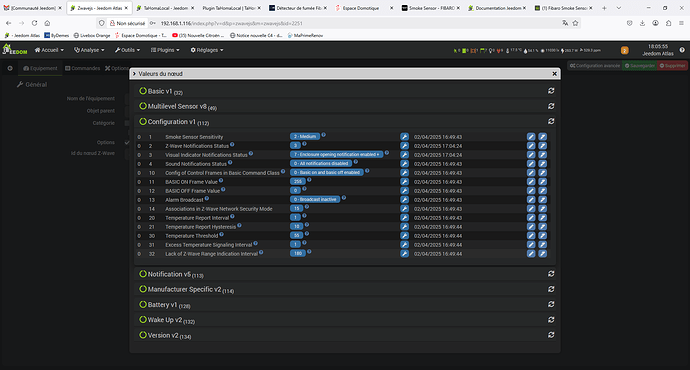Open the Réglages dropdown menu
The height and width of the screenshot is (370, 690).
point(207,50)
